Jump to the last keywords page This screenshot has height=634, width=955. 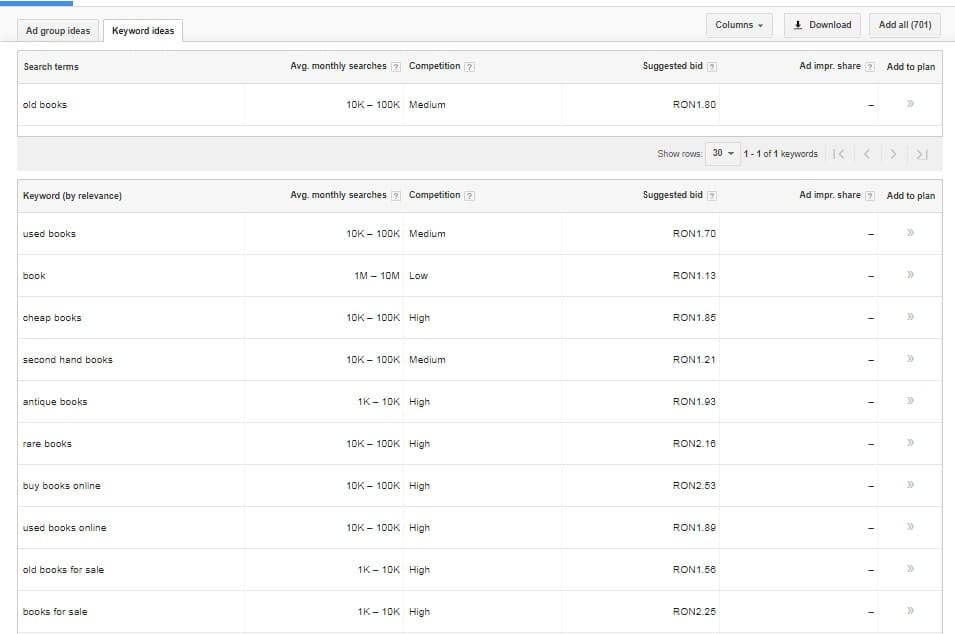[x=920, y=153]
